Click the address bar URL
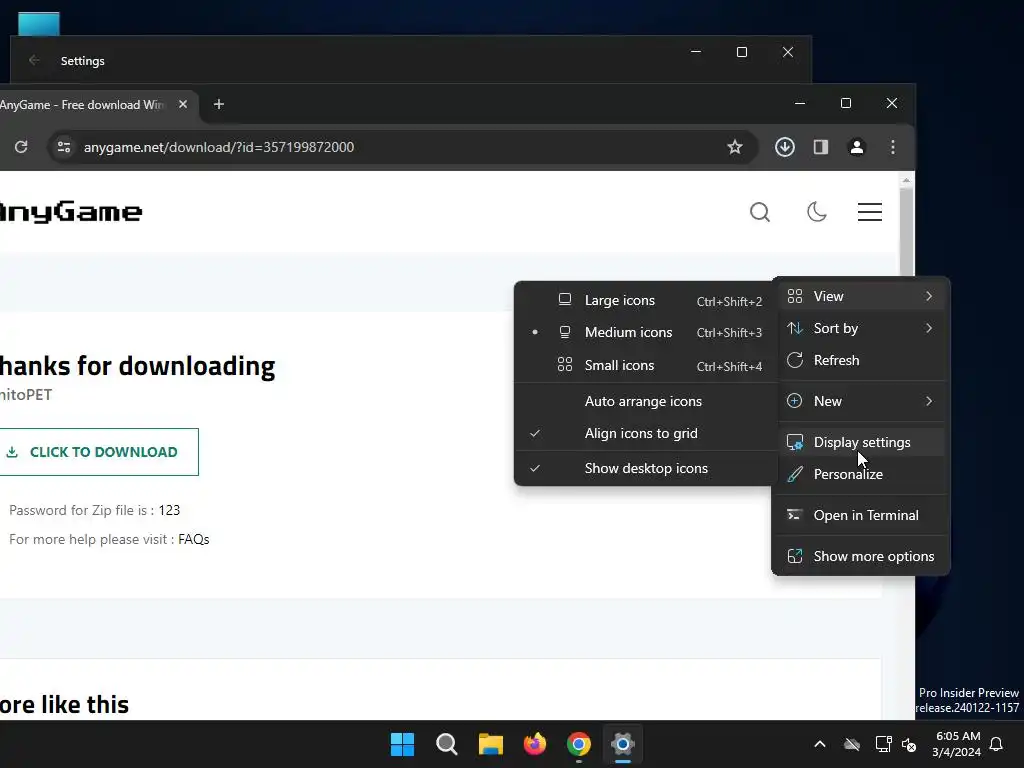The height and width of the screenshot is (768, 1024). point(219,147)
